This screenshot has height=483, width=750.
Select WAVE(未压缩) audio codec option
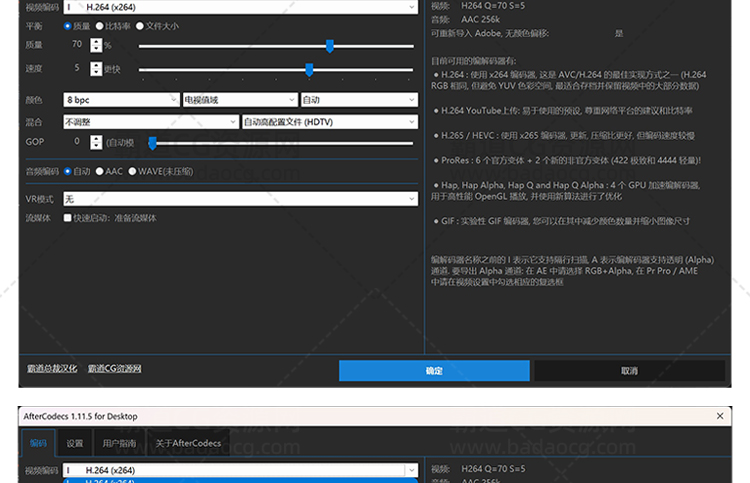click(x=132, y=171)
